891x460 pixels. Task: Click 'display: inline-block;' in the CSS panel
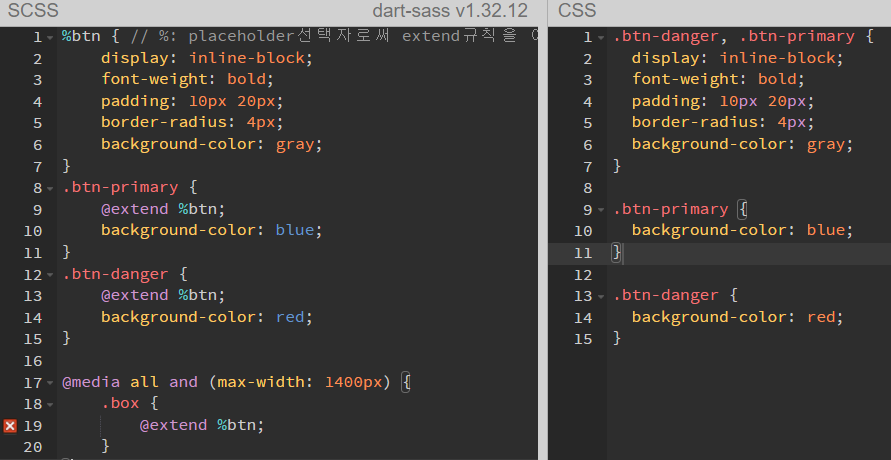coord(738,58)
